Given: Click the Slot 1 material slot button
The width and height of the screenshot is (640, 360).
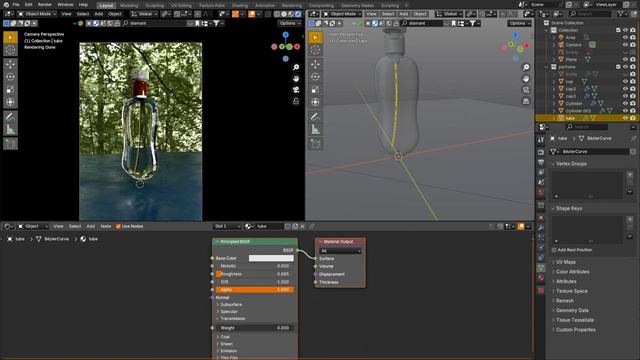Looking at the screenshot, I should click(227, 226).
